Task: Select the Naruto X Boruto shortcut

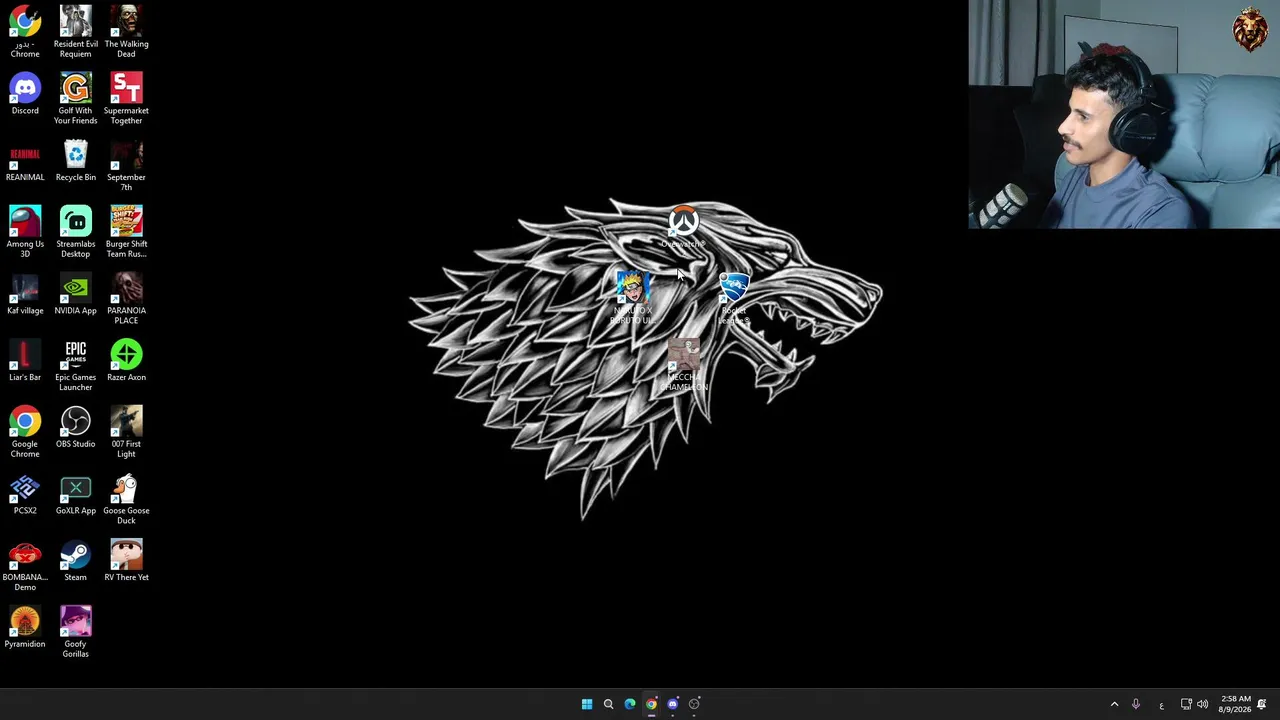Action: tap(632, 298)
